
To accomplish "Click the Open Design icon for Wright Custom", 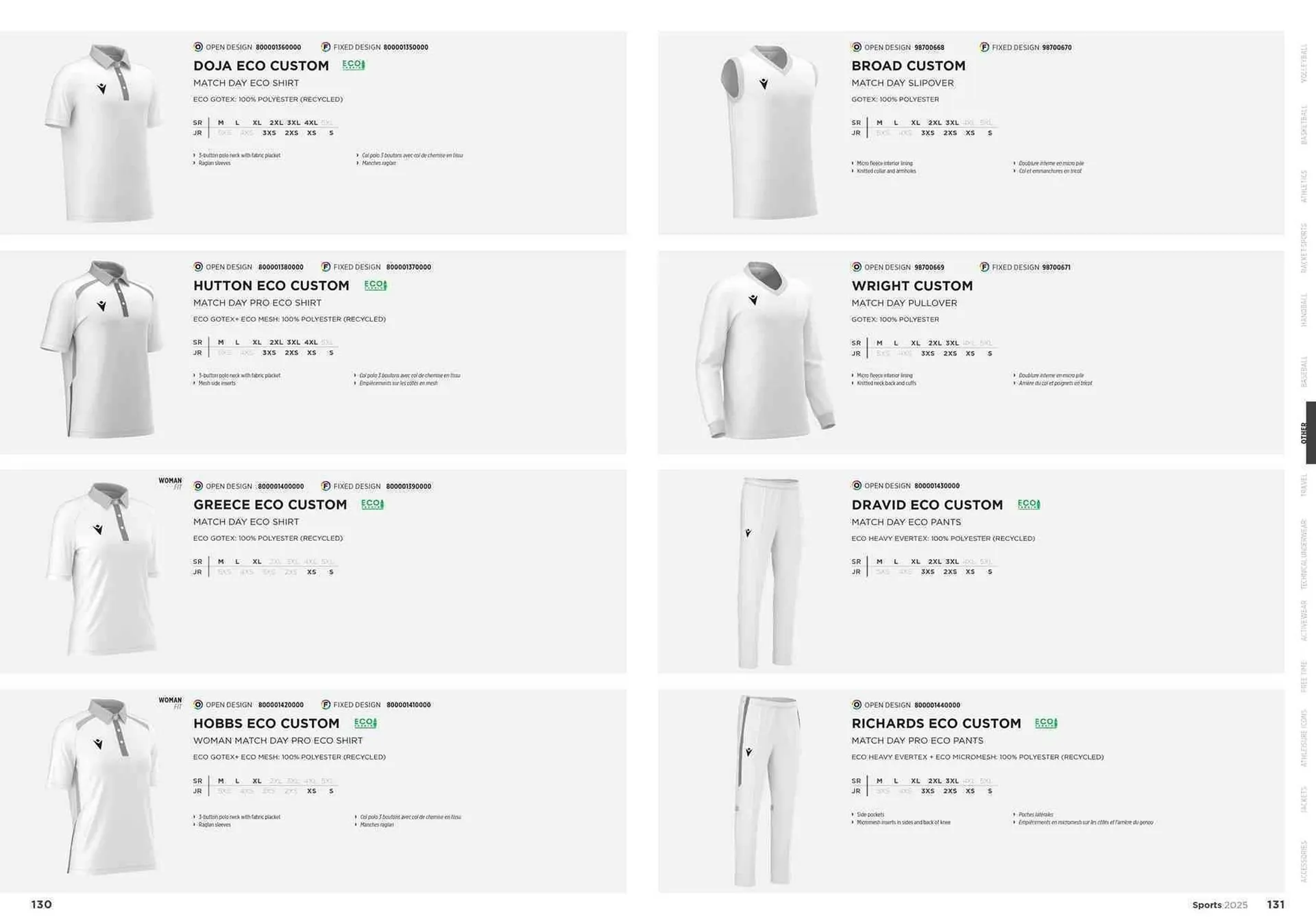I will [857, 267].
